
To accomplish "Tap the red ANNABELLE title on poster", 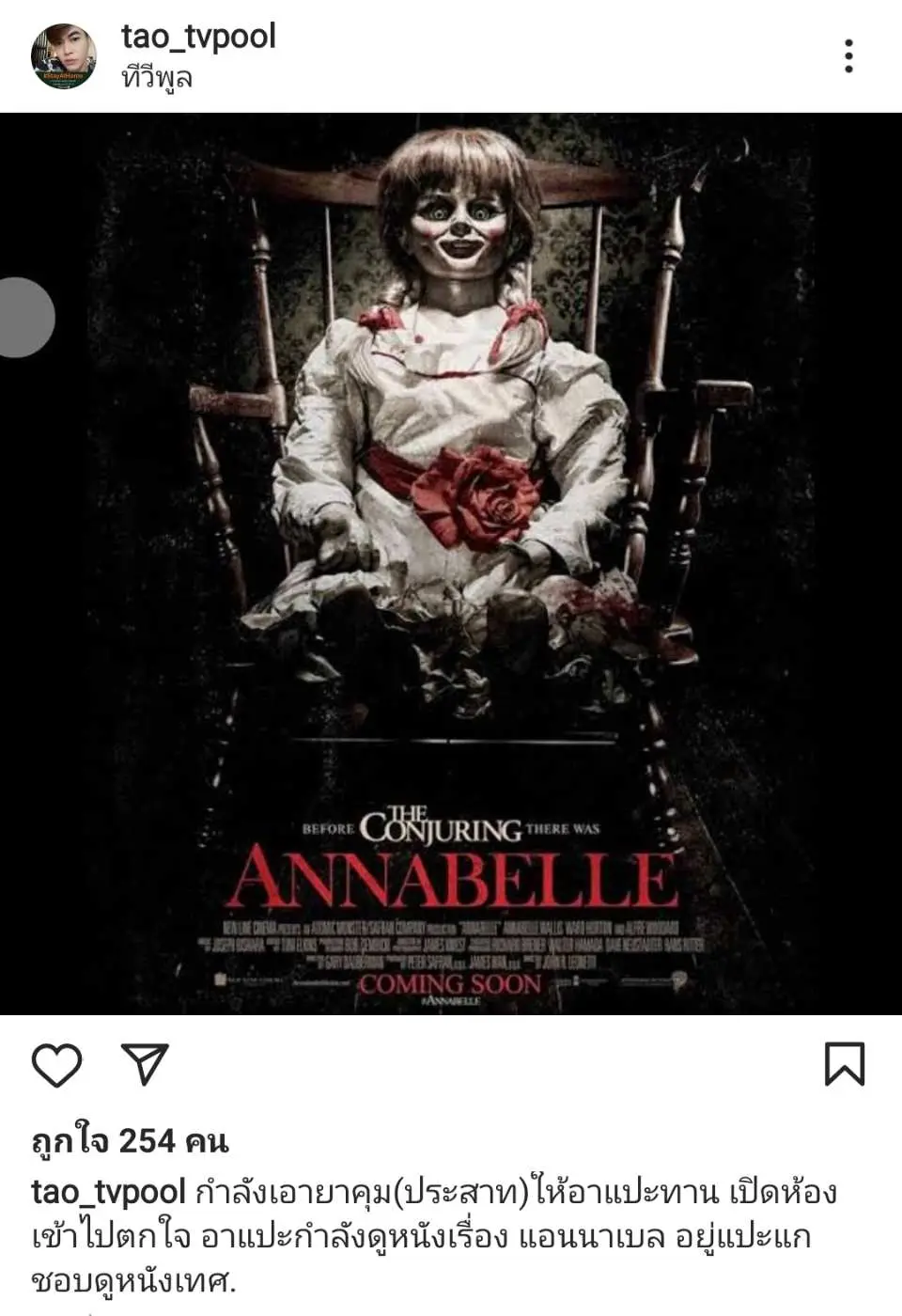I will point(452,879).
